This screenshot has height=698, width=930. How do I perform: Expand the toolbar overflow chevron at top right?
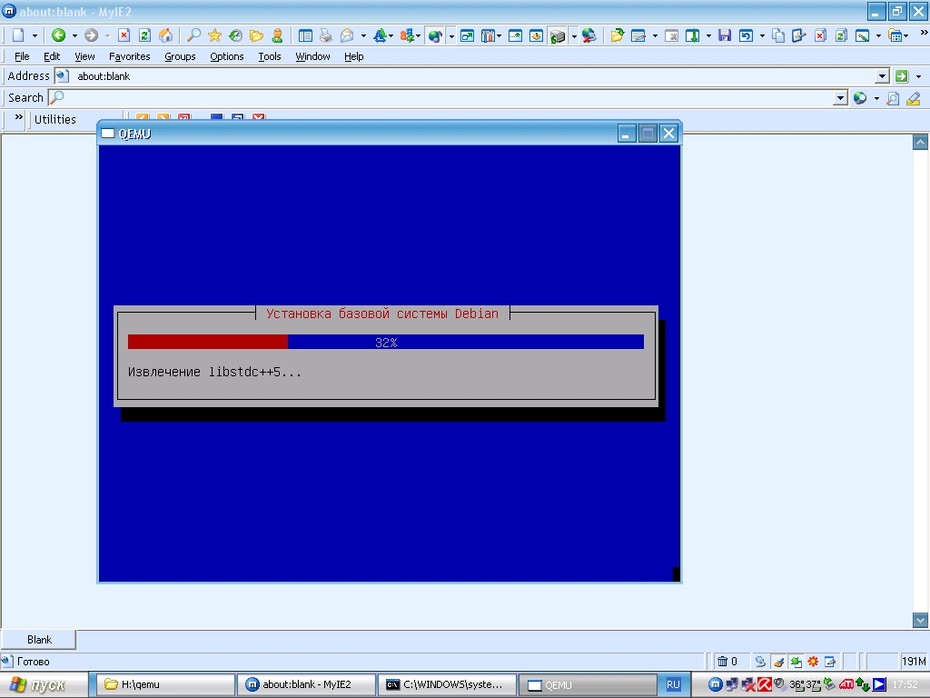click(923, 33)
